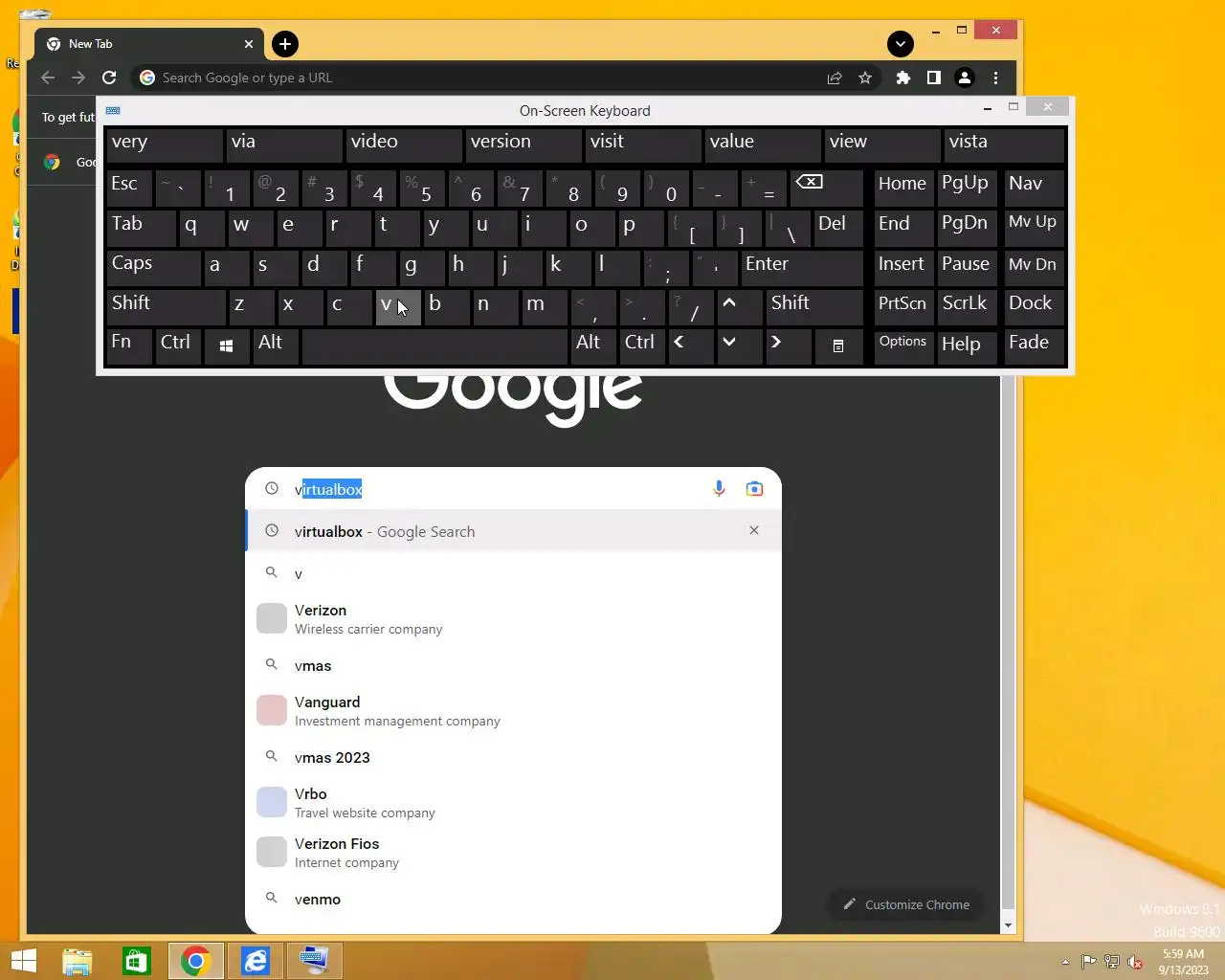The image size is (1225, 980).
Task: Open tab search dropdown arrow in Chrome
Action: pos(900,44)
